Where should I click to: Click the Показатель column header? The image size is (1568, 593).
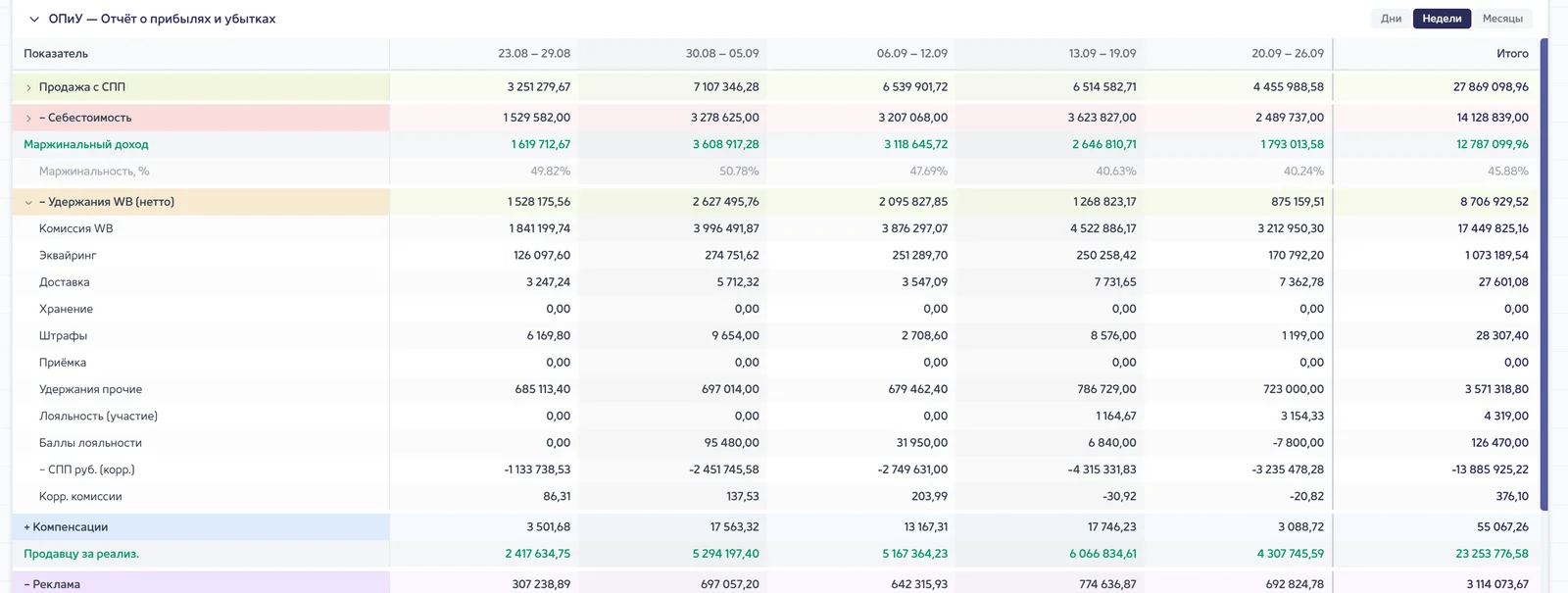56,54
